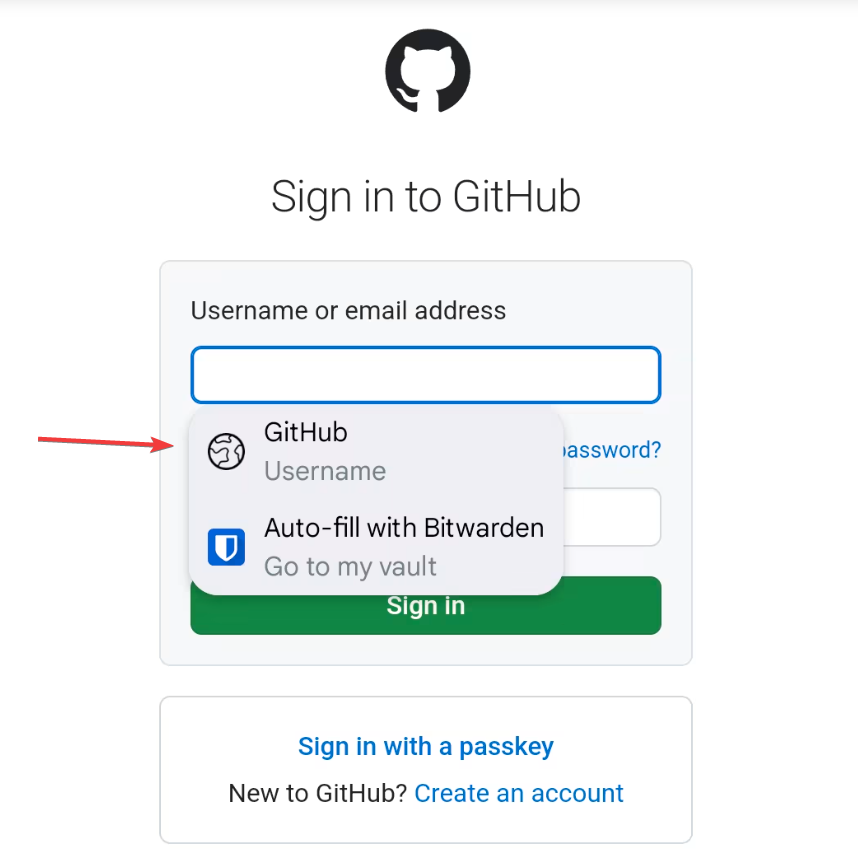Open vault via Go to my vault text
The height and width of the screenshot is (867, 858).
[350, 567]
